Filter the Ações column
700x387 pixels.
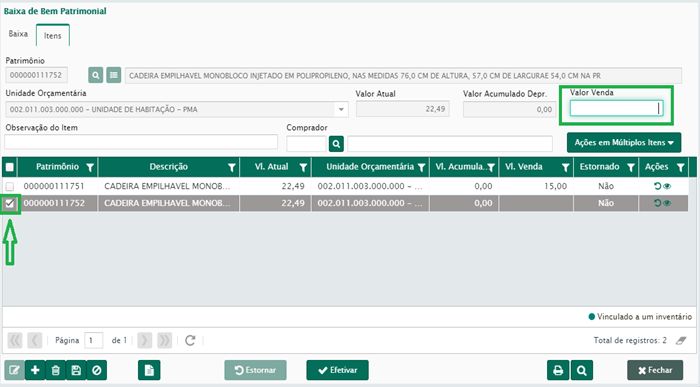(x=680, y=167)
